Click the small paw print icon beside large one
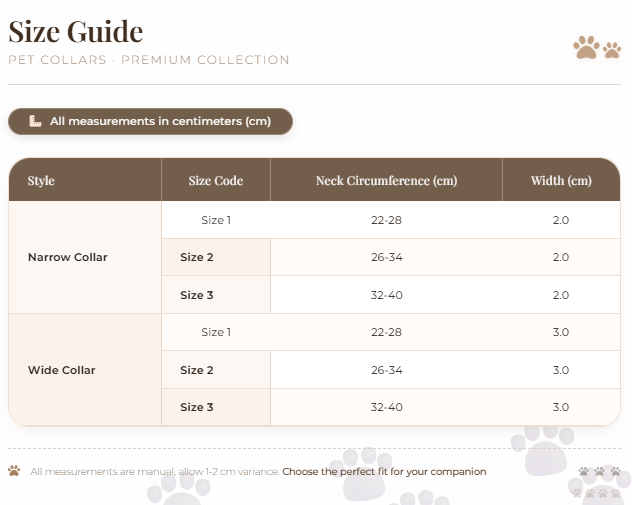 pos(612,50)
